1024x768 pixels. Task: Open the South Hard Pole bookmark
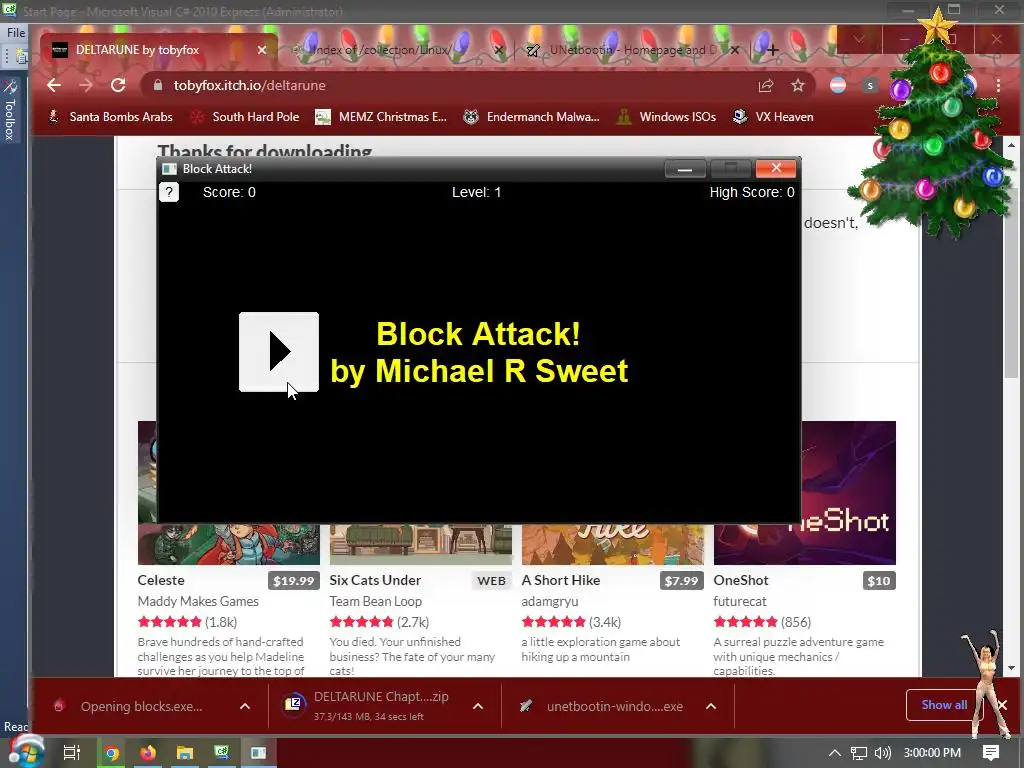[245, 117]
